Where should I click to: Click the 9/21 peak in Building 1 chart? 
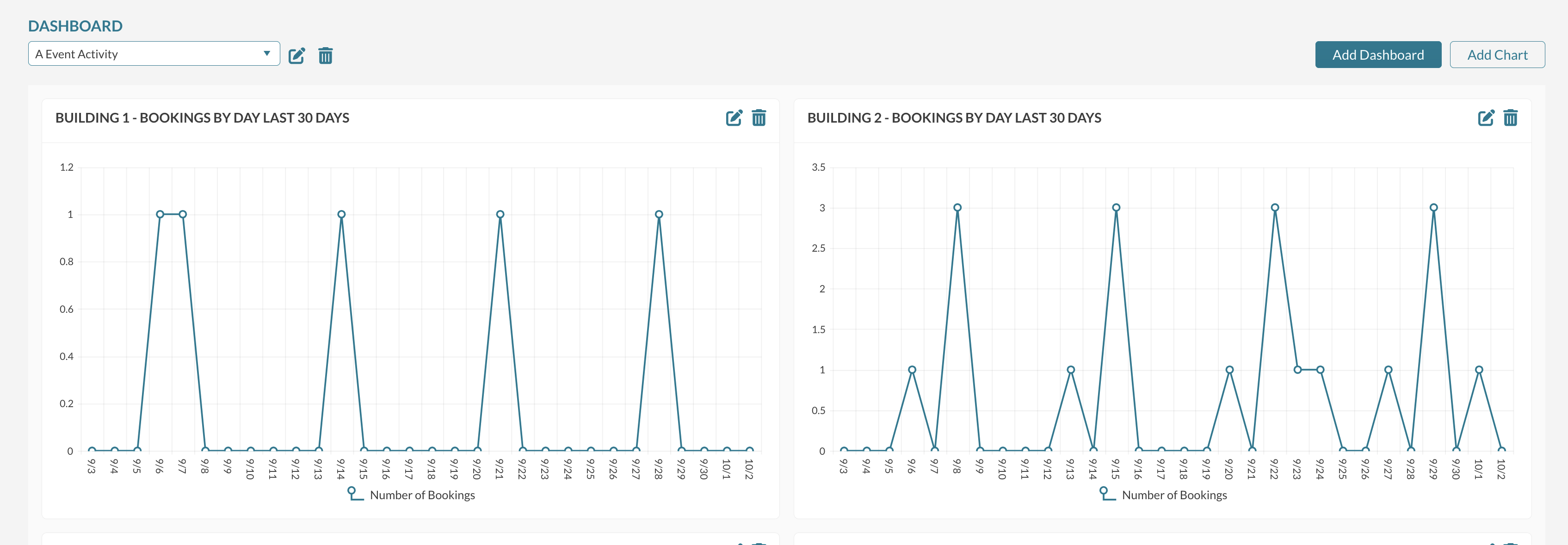pos(500,214)
